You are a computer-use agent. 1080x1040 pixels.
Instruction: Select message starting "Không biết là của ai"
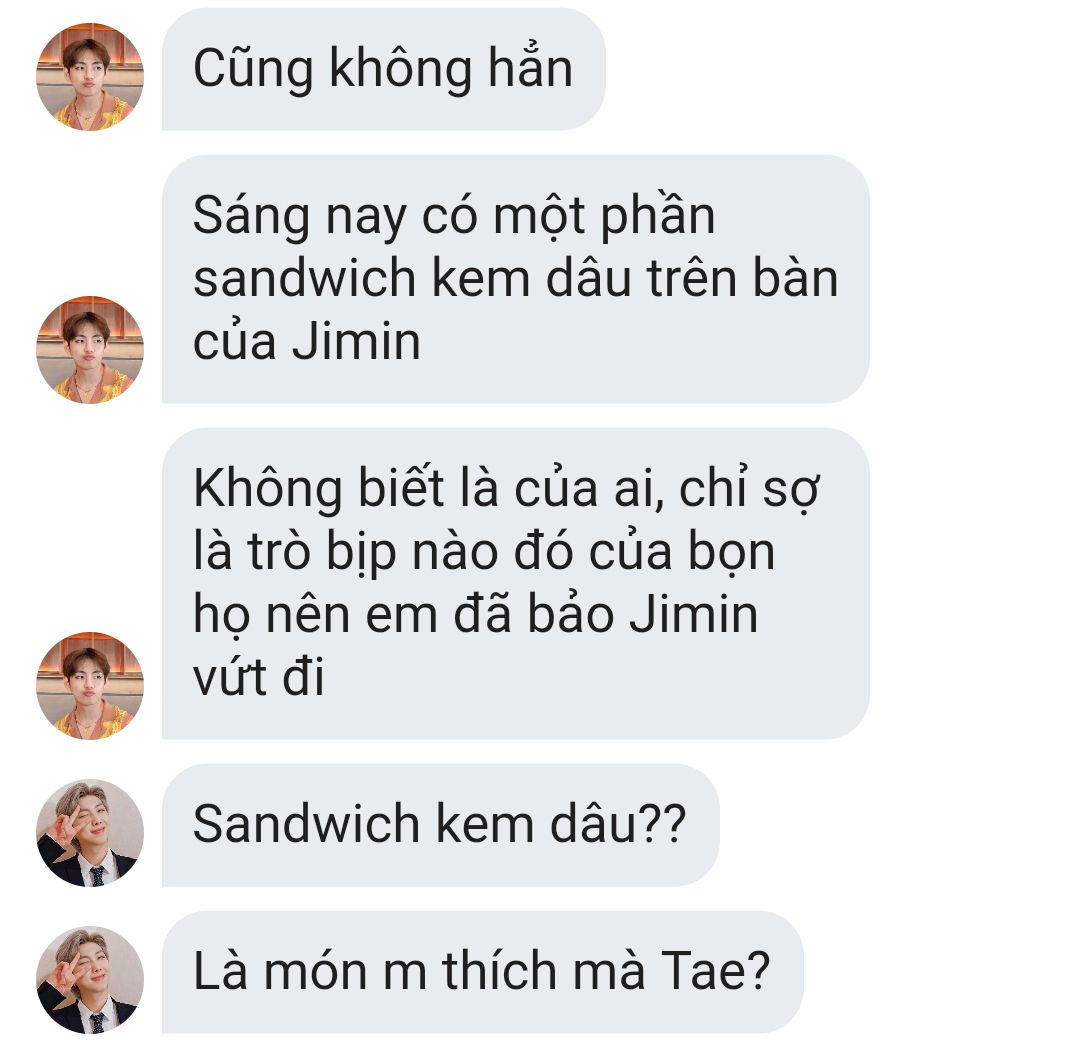[x=515, y=584]
